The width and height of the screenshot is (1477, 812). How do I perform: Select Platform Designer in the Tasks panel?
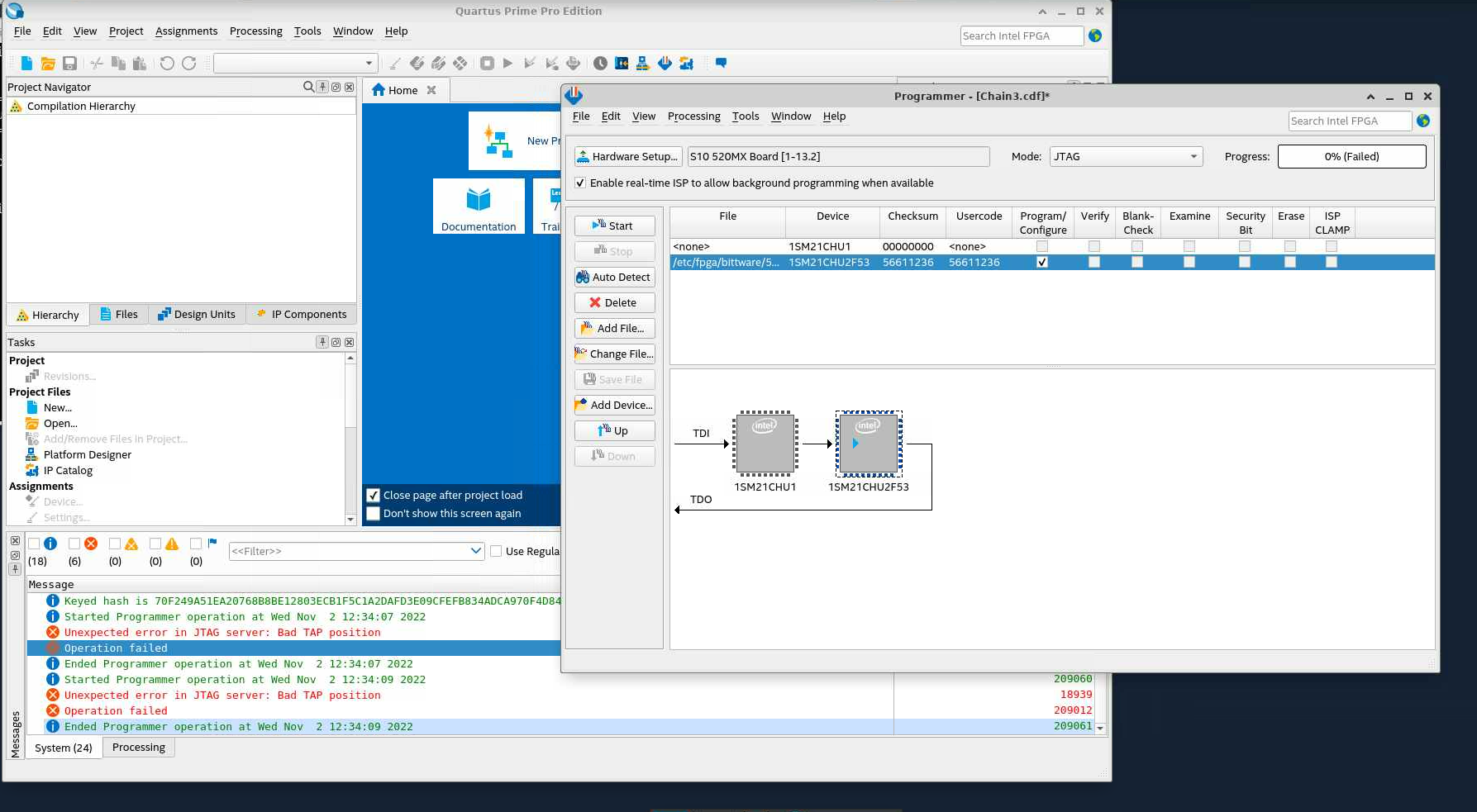coord(87,455)
